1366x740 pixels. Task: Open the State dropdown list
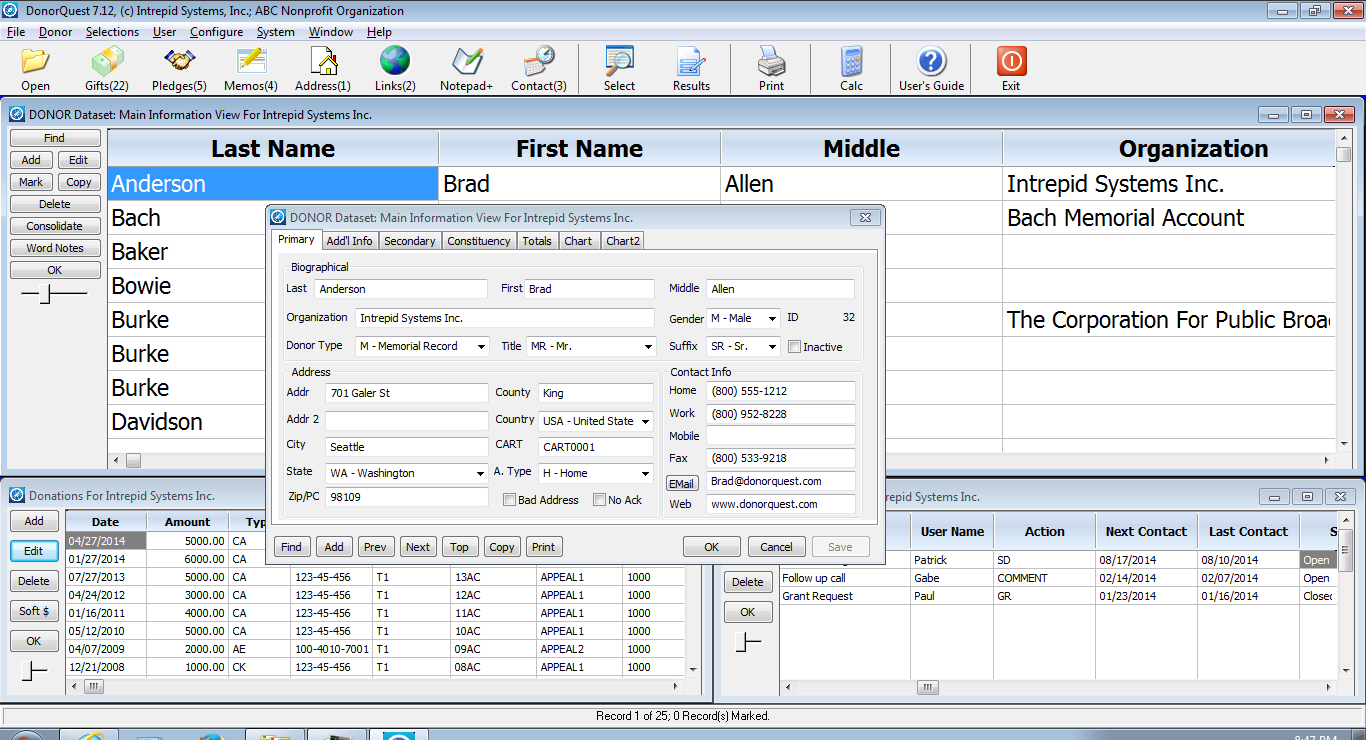click(481, 474)
